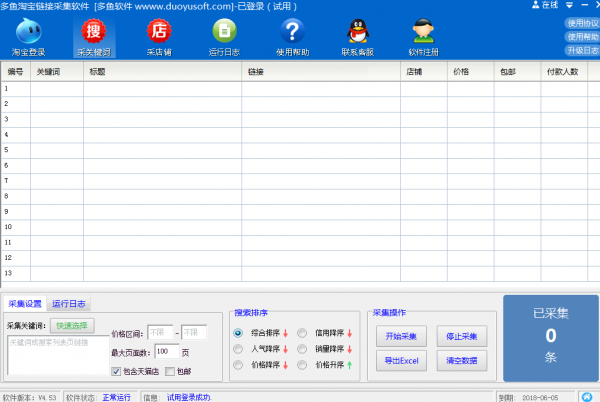The image size is (600, 402).
Task: Open the 使用协议 link
Action: tap(582, 23)
